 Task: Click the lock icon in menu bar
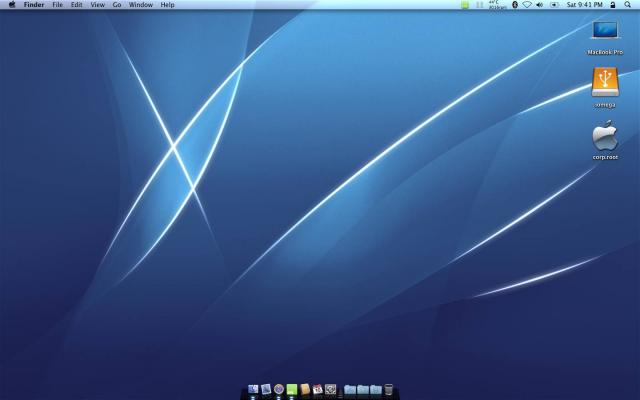pyautogui.click(x=613, y=5)
